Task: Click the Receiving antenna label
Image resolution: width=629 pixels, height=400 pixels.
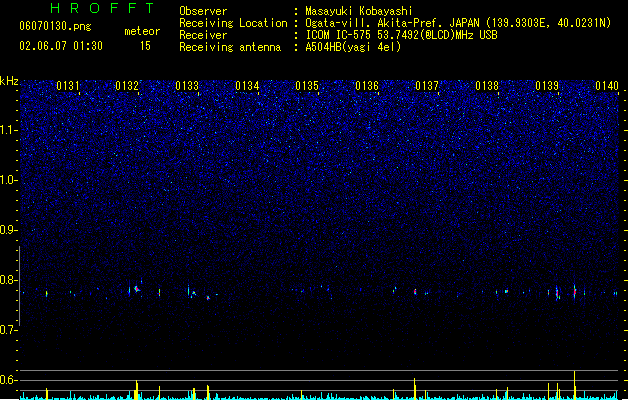Action: tap(230, 47)
